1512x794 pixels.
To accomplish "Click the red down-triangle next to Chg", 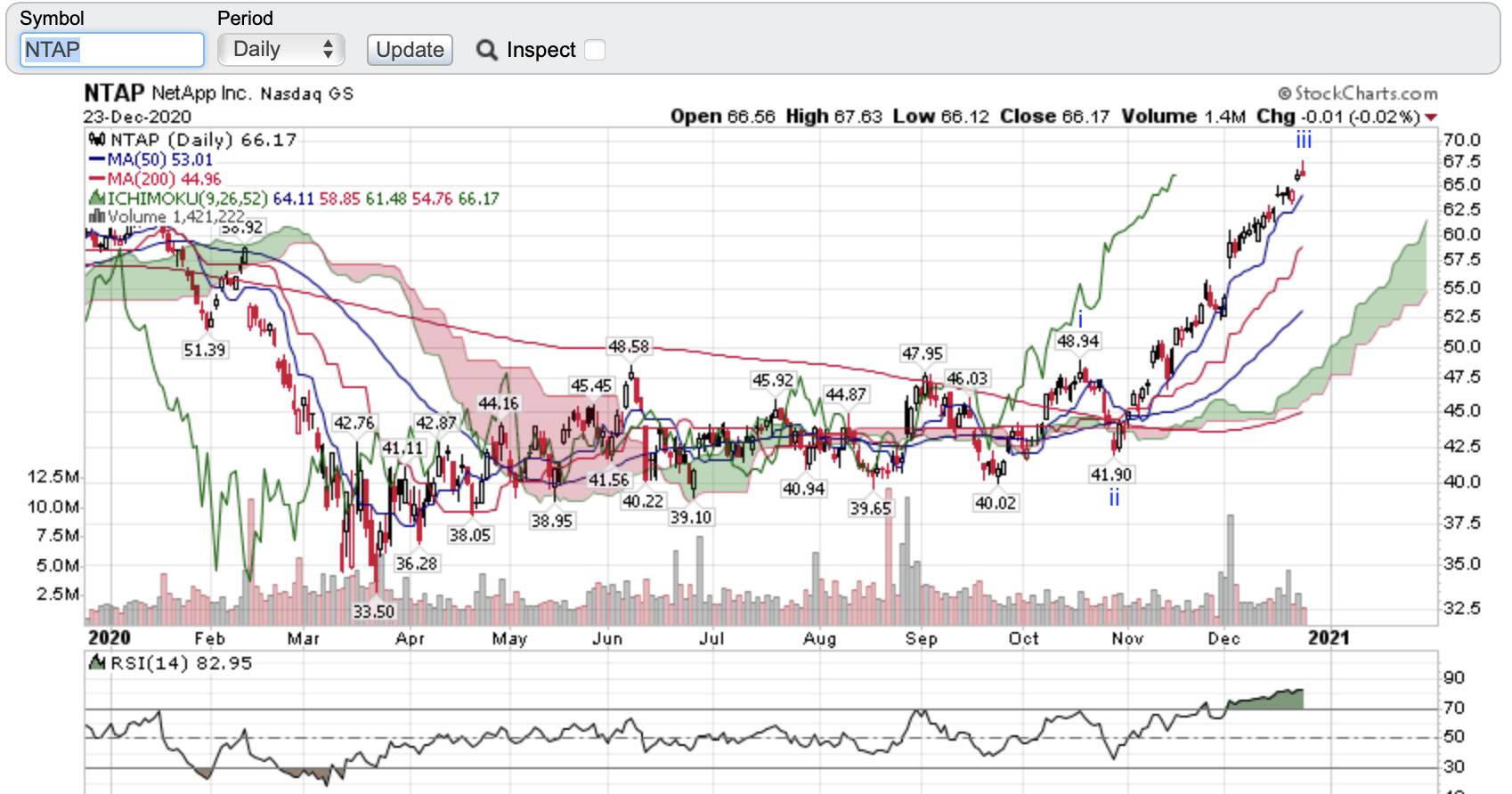I will click(1430, 117).
